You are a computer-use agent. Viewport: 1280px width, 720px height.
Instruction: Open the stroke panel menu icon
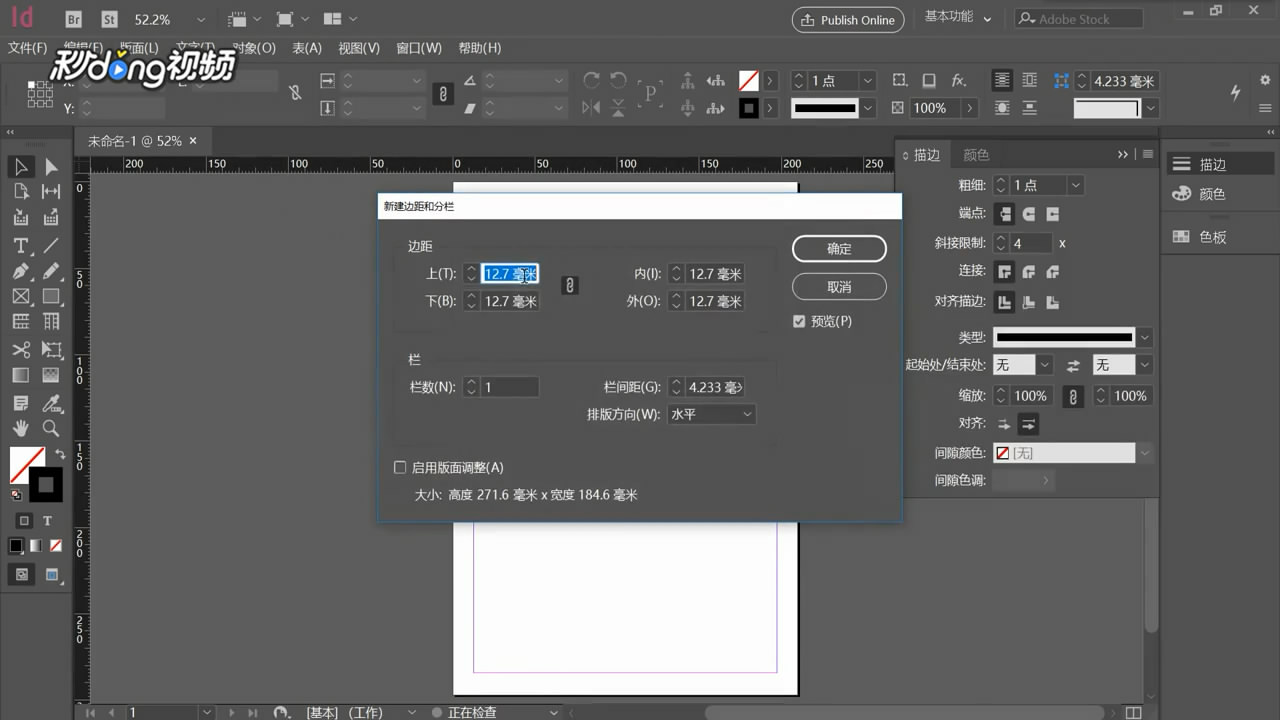[1148, 154]
